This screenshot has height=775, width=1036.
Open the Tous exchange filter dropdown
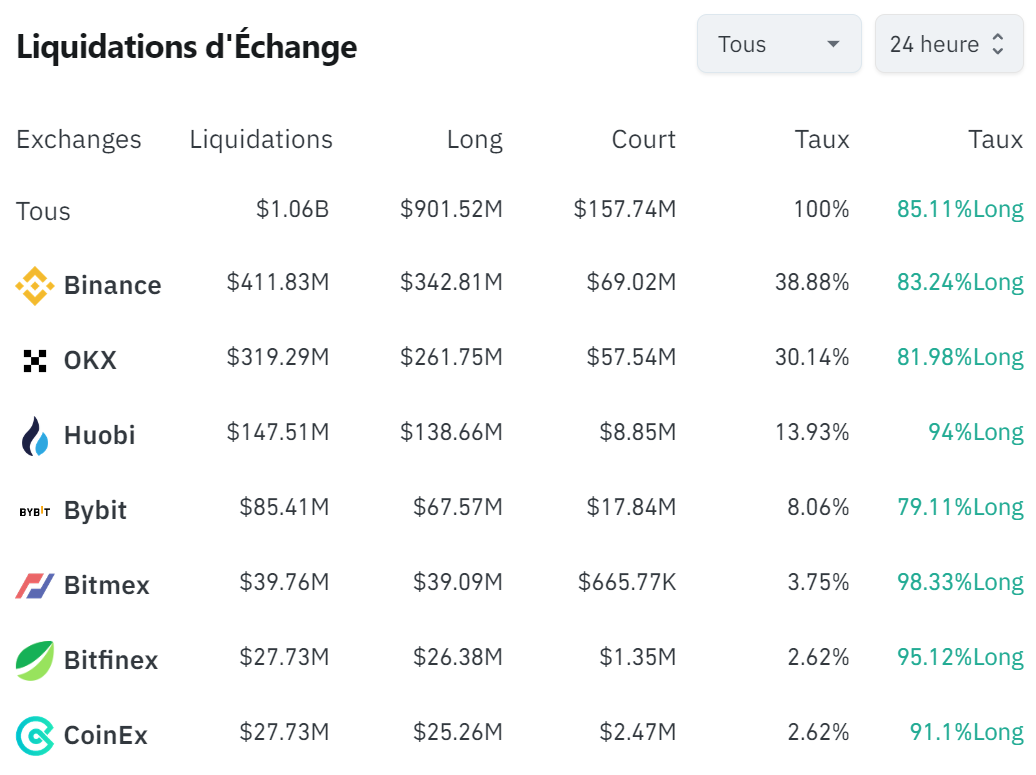779,44
